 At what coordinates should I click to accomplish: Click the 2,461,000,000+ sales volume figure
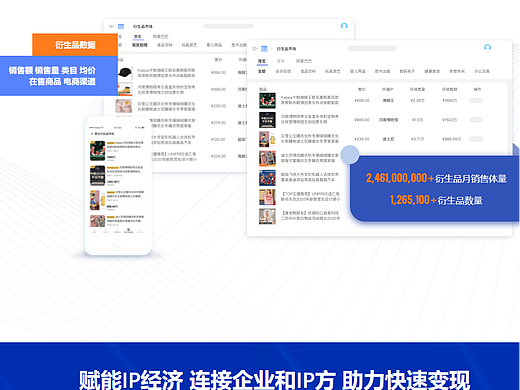click(400, 178)
